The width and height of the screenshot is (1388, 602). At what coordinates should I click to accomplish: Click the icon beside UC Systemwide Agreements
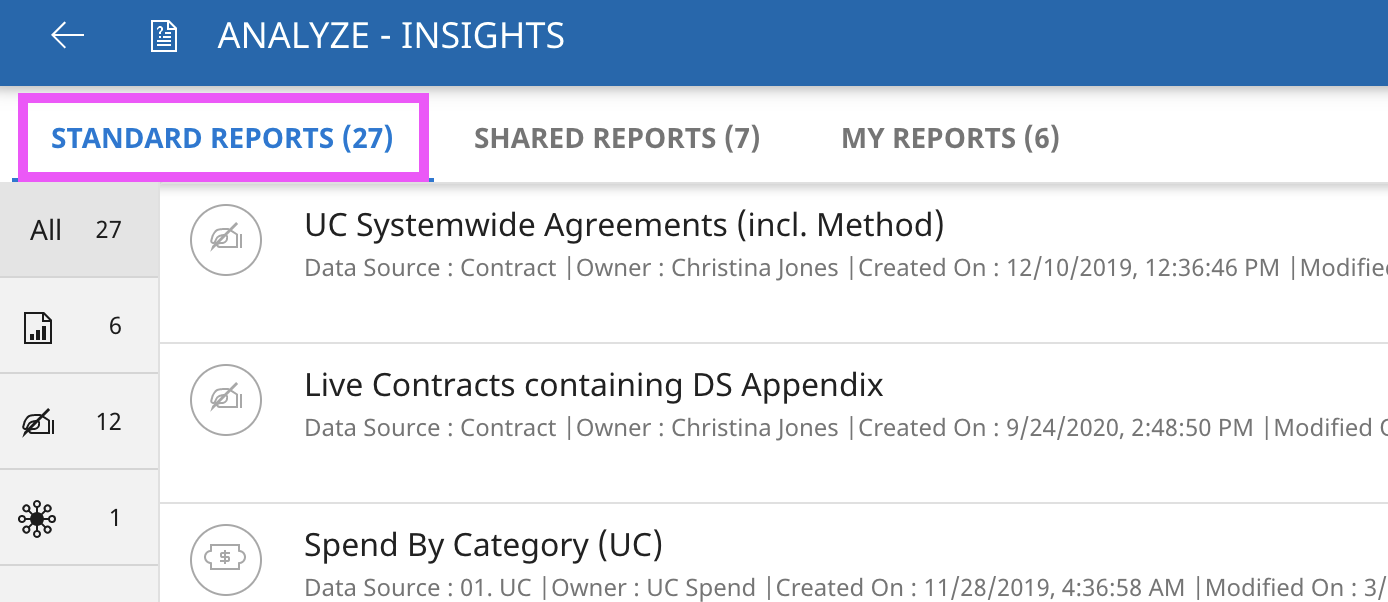pos(226,240)
